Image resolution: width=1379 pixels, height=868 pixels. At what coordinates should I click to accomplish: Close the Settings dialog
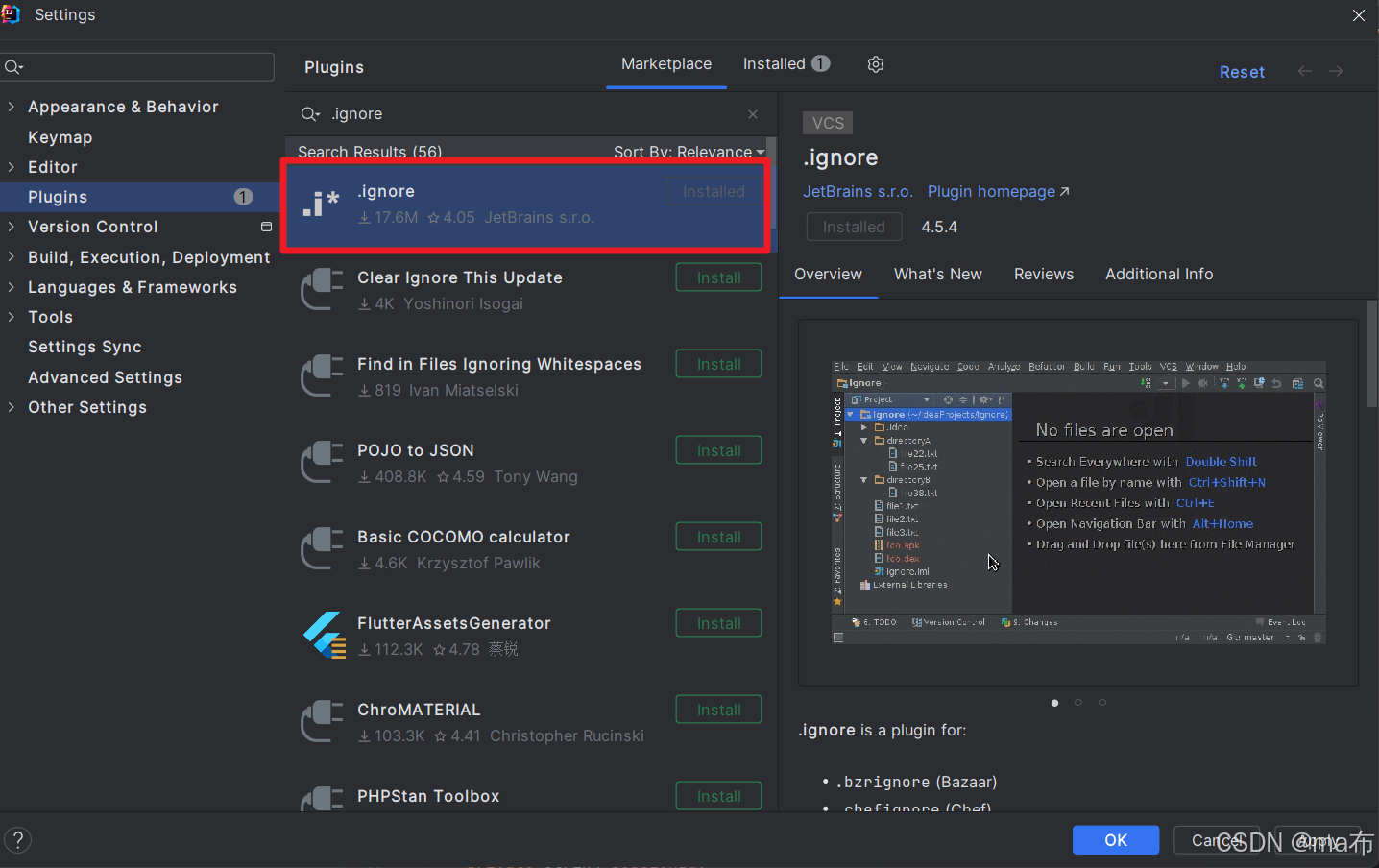1358,15
